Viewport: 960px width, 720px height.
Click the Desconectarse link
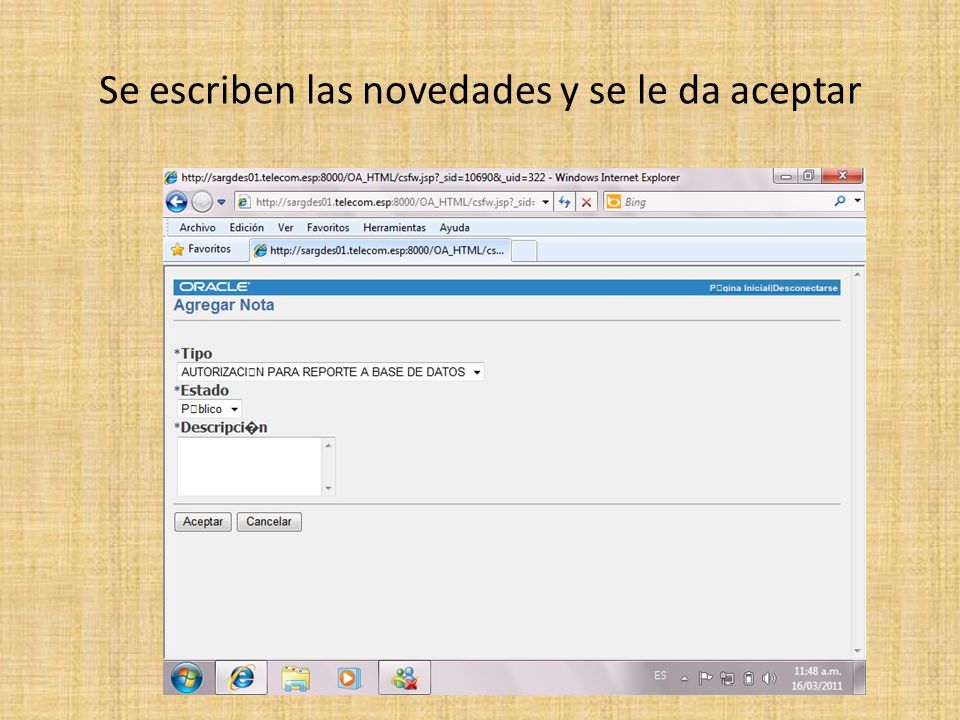point(805,288)
